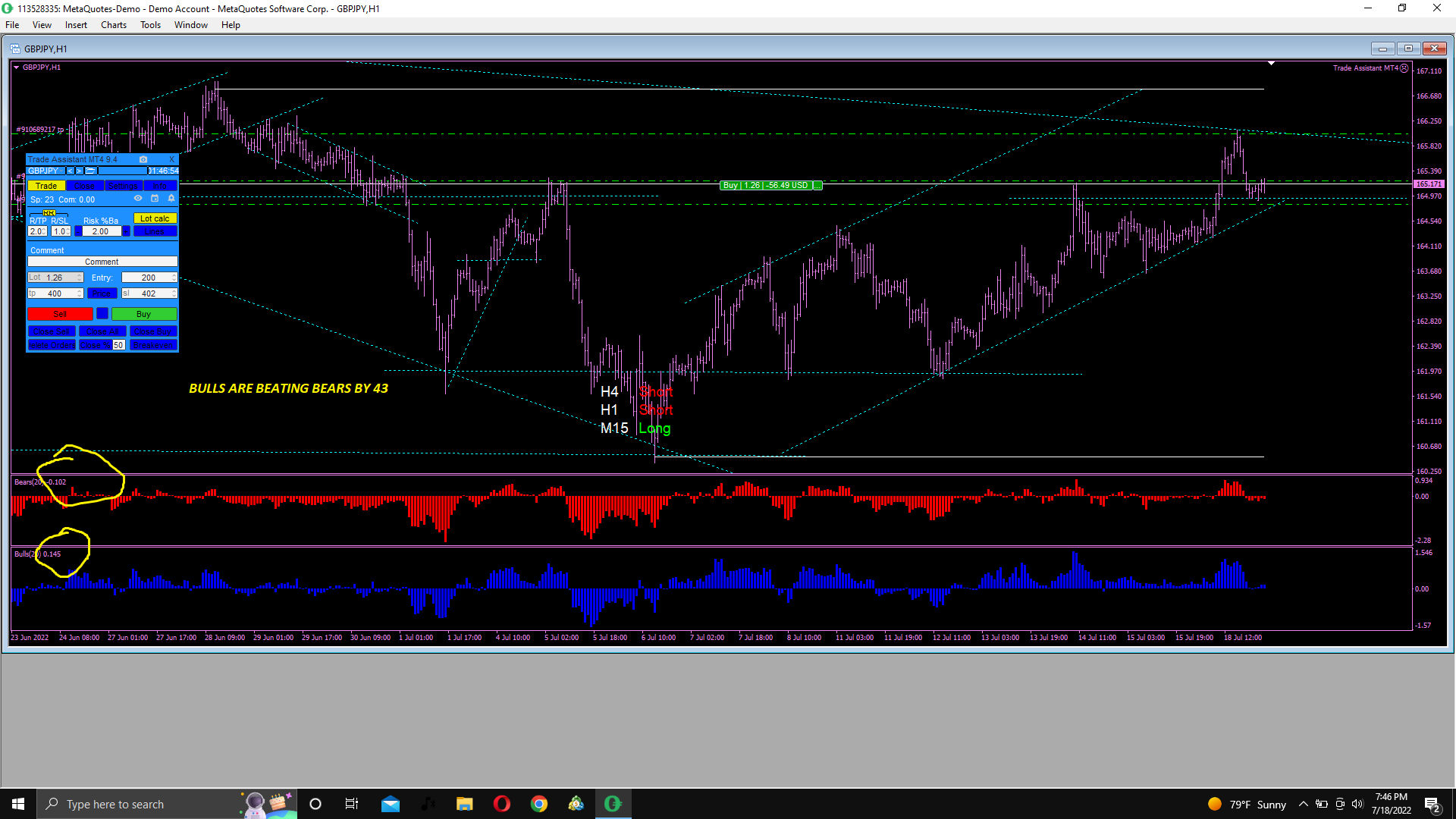The width and height of the screenshot is (1456, 819).
Task: Switch to the Settings tab in Trade Assistant
Action: tap(123, 186)
